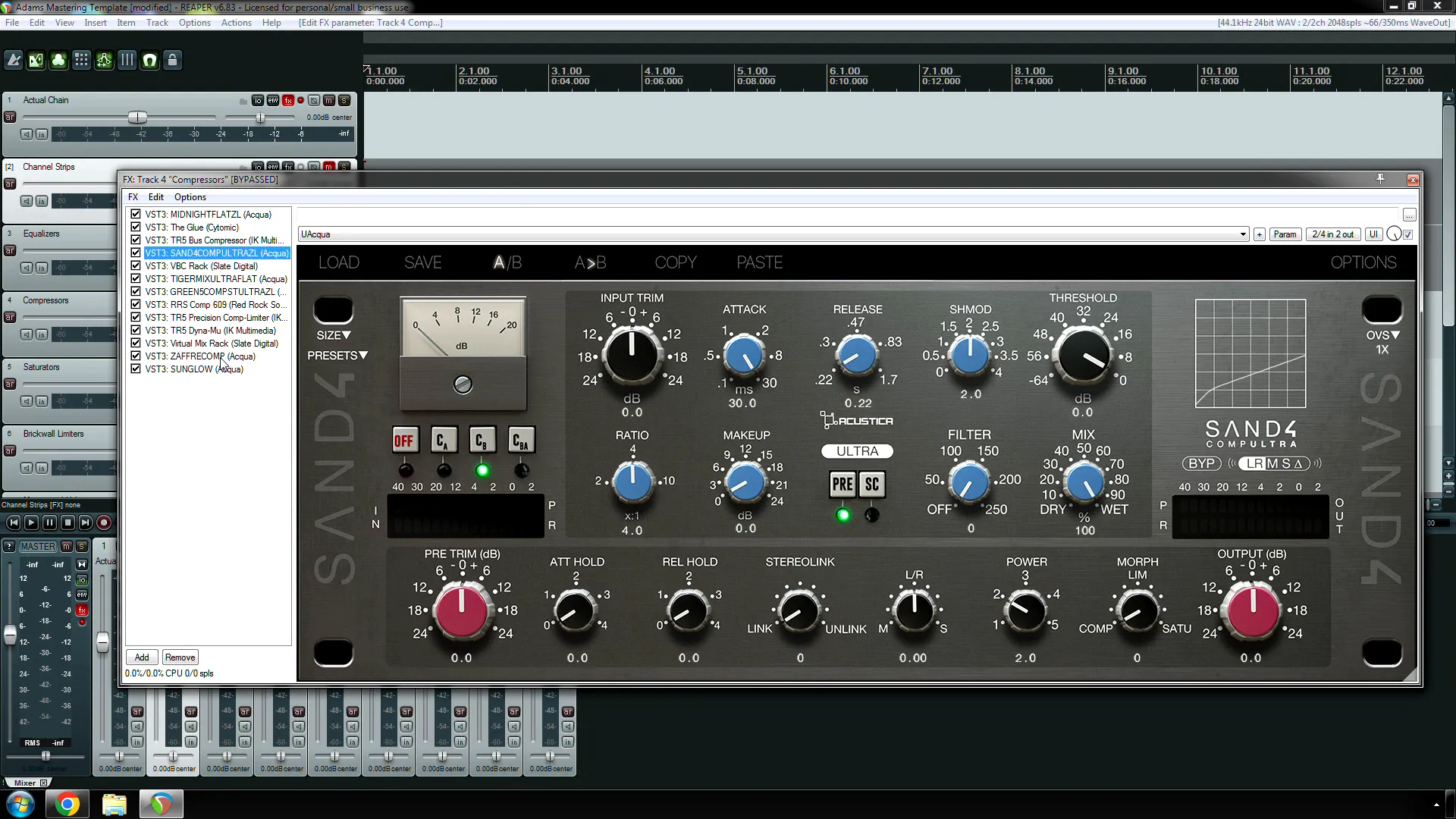Screen dimensions: 1456x819
Task: Mute the Actual Chain track
Action: coord(329,100)
